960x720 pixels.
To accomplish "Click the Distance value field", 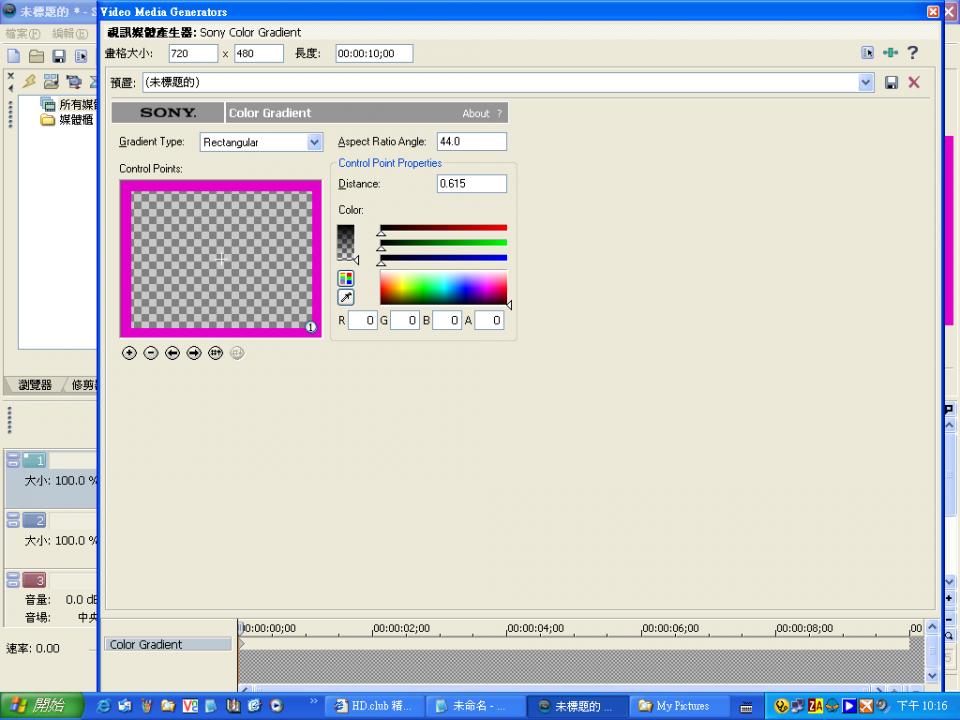I will point(471,184).
